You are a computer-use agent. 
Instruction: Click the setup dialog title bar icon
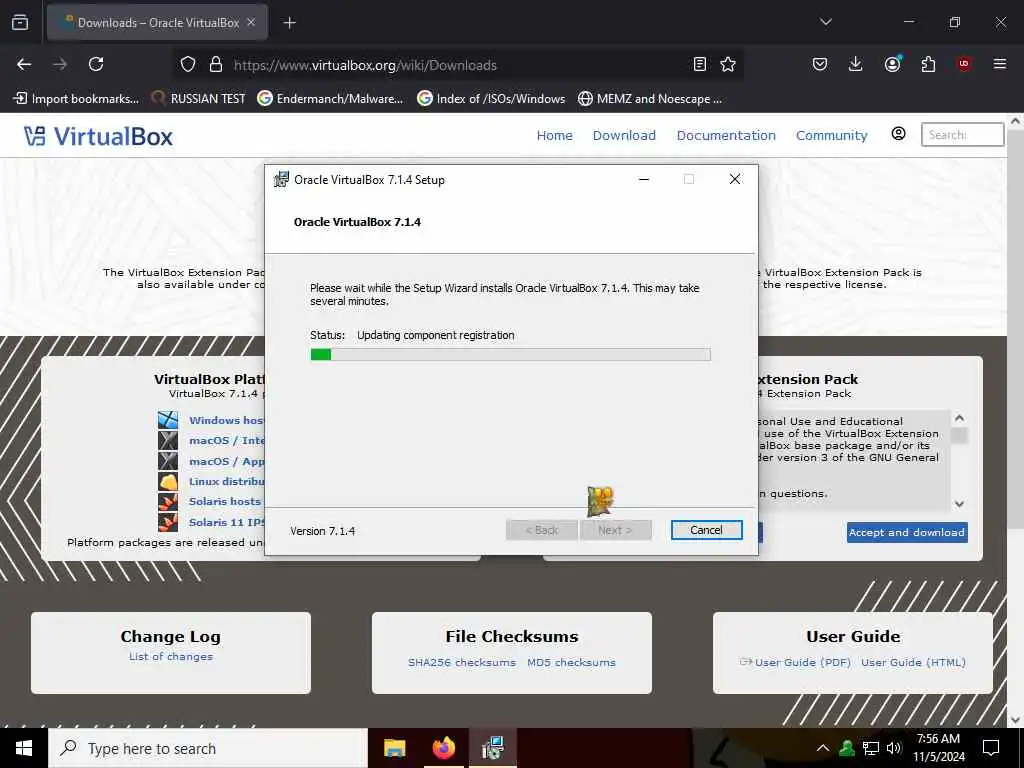tap(281, 179)
